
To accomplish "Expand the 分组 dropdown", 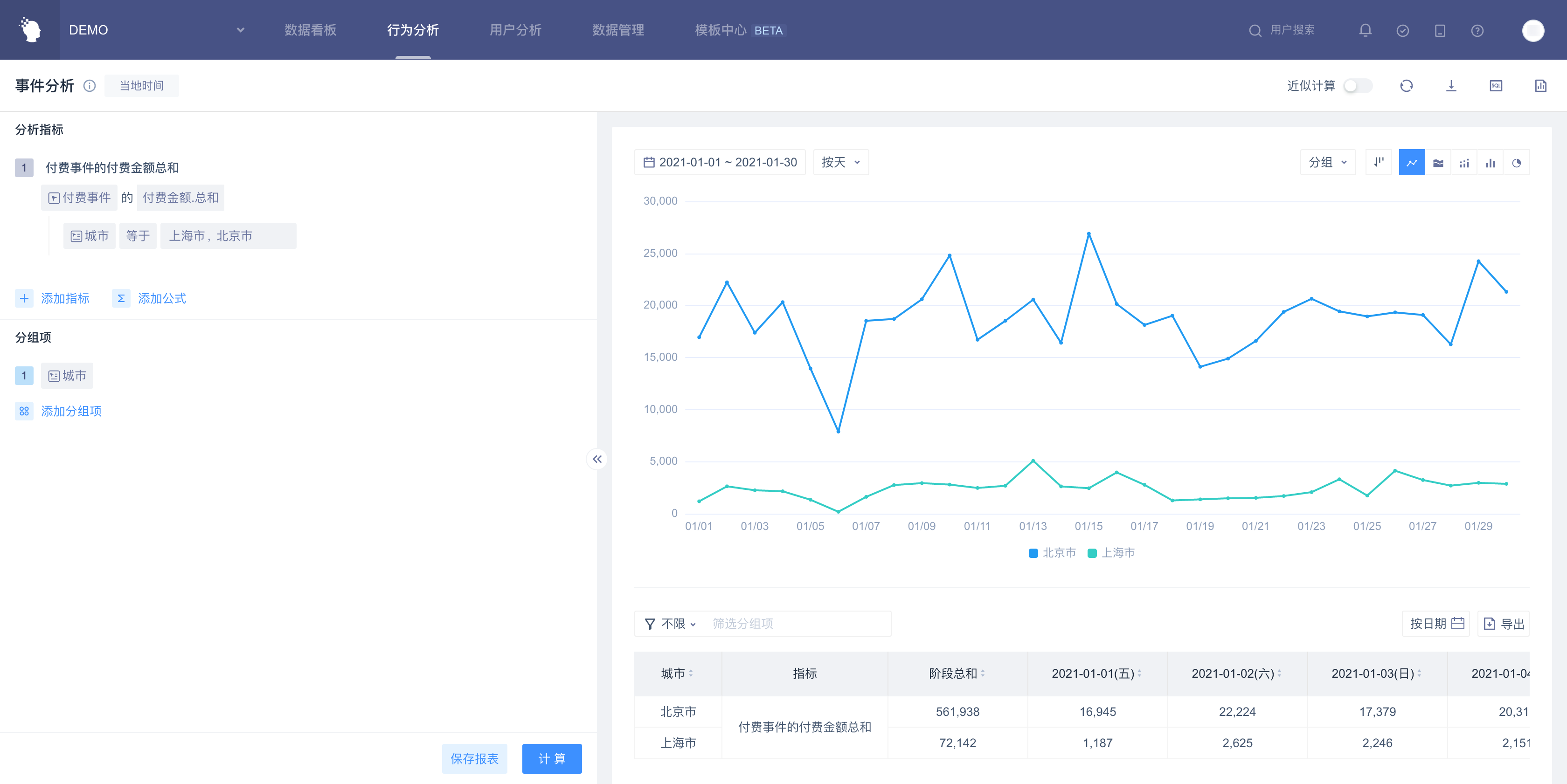I will (1327, 162).
